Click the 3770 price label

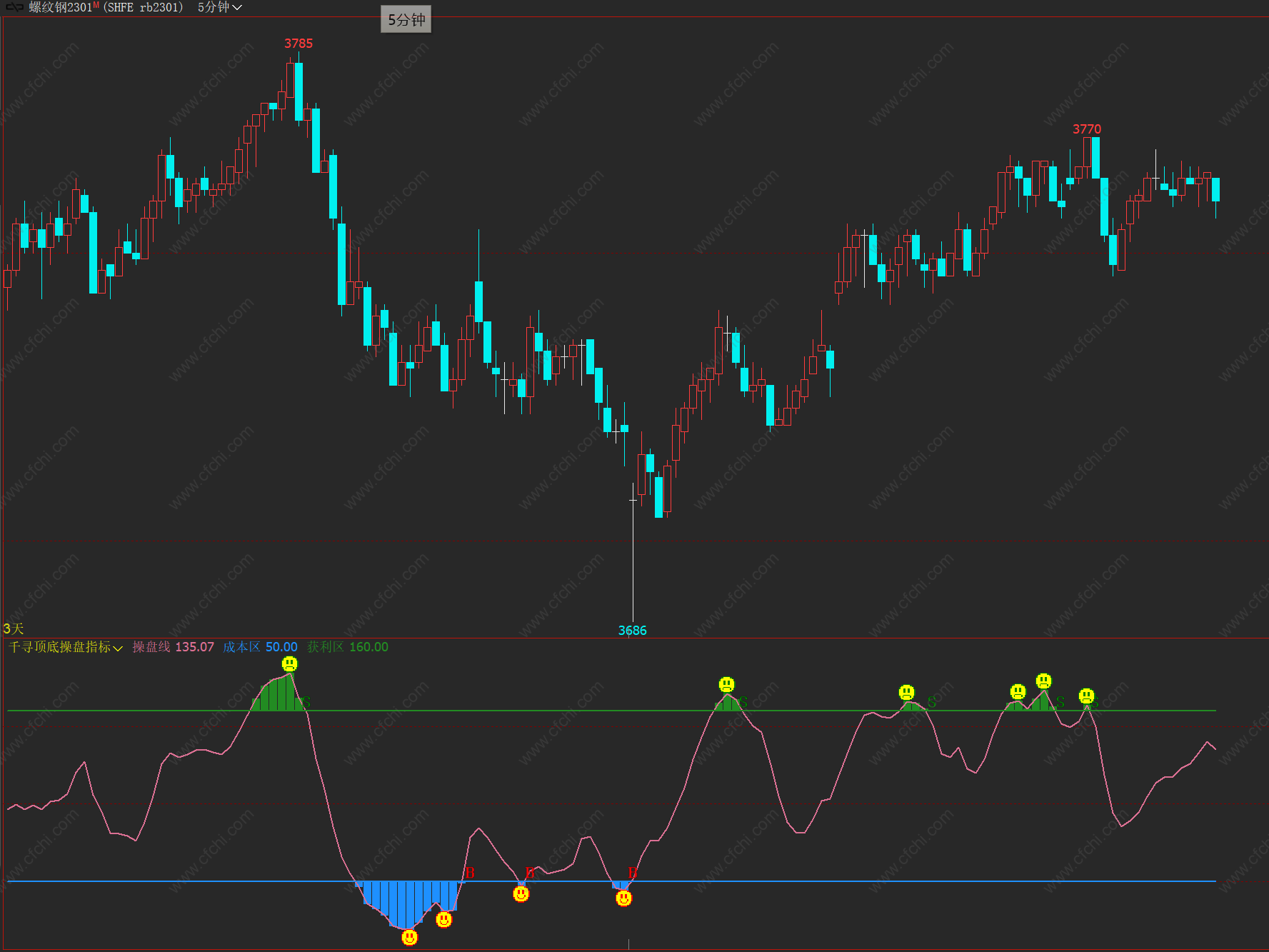point(1087,129)
